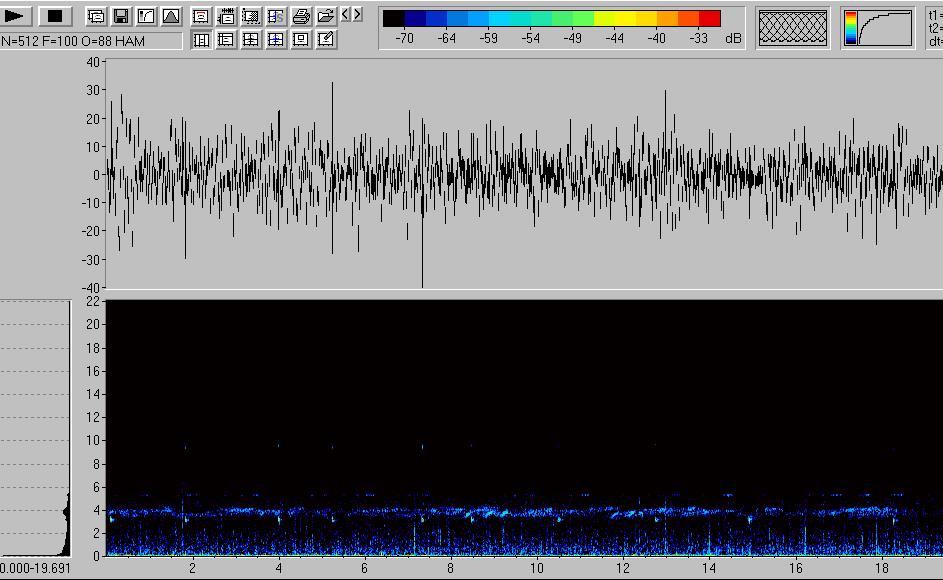
Task: Toggle the cursor button with blue crosshair
Action: [275, 39]
